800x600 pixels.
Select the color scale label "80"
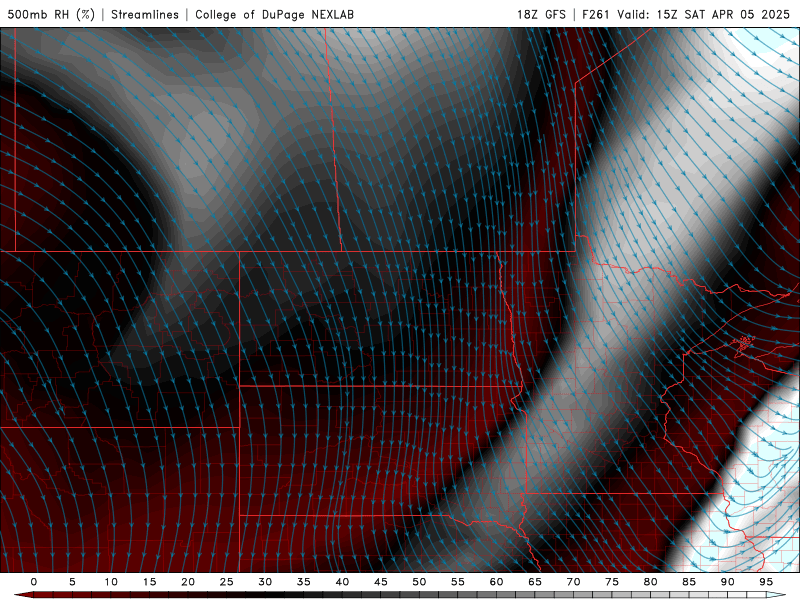pyautogui.click(x=650, y=582)
